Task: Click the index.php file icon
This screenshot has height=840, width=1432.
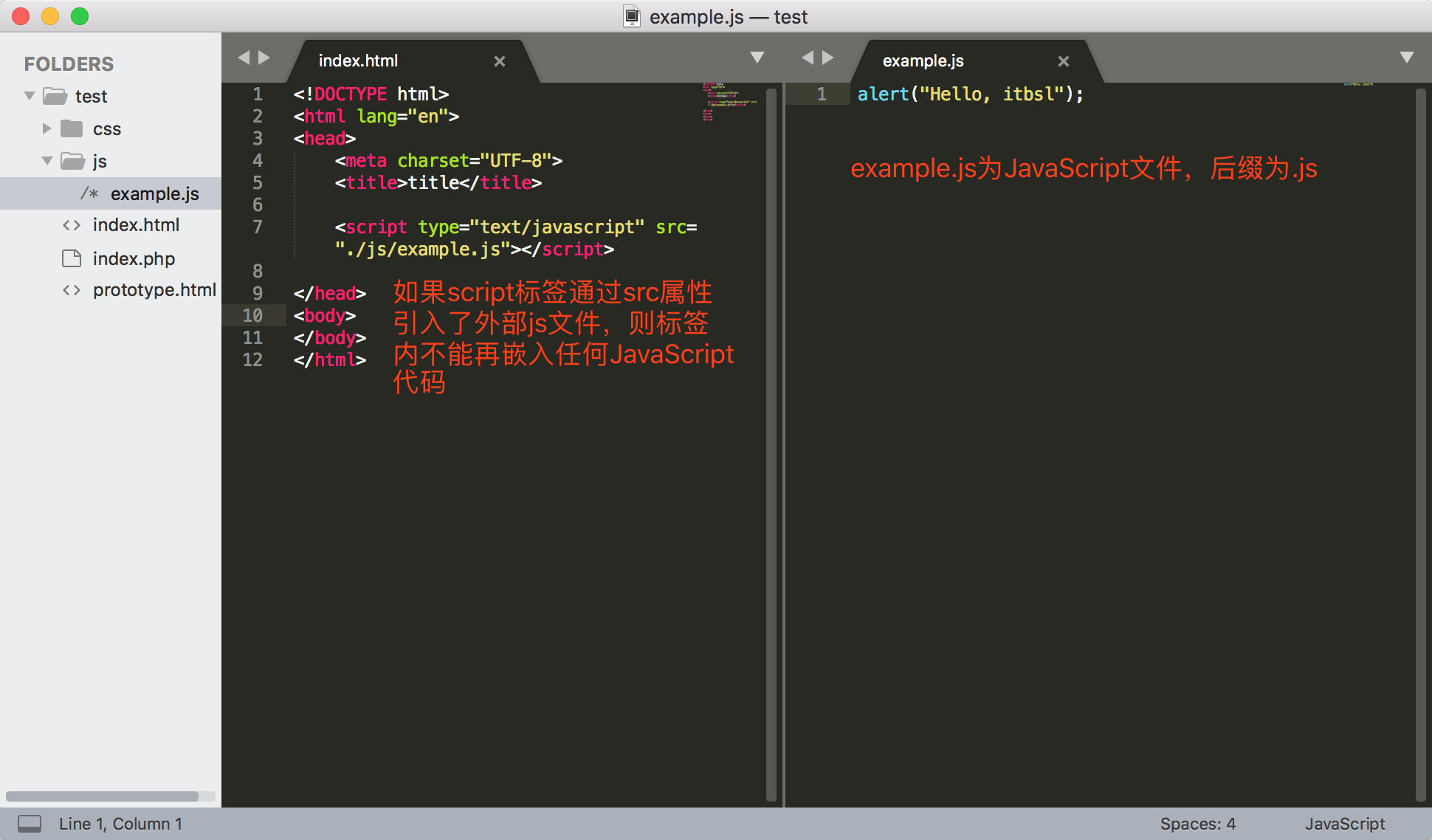Action: click(x=72, y=258)
